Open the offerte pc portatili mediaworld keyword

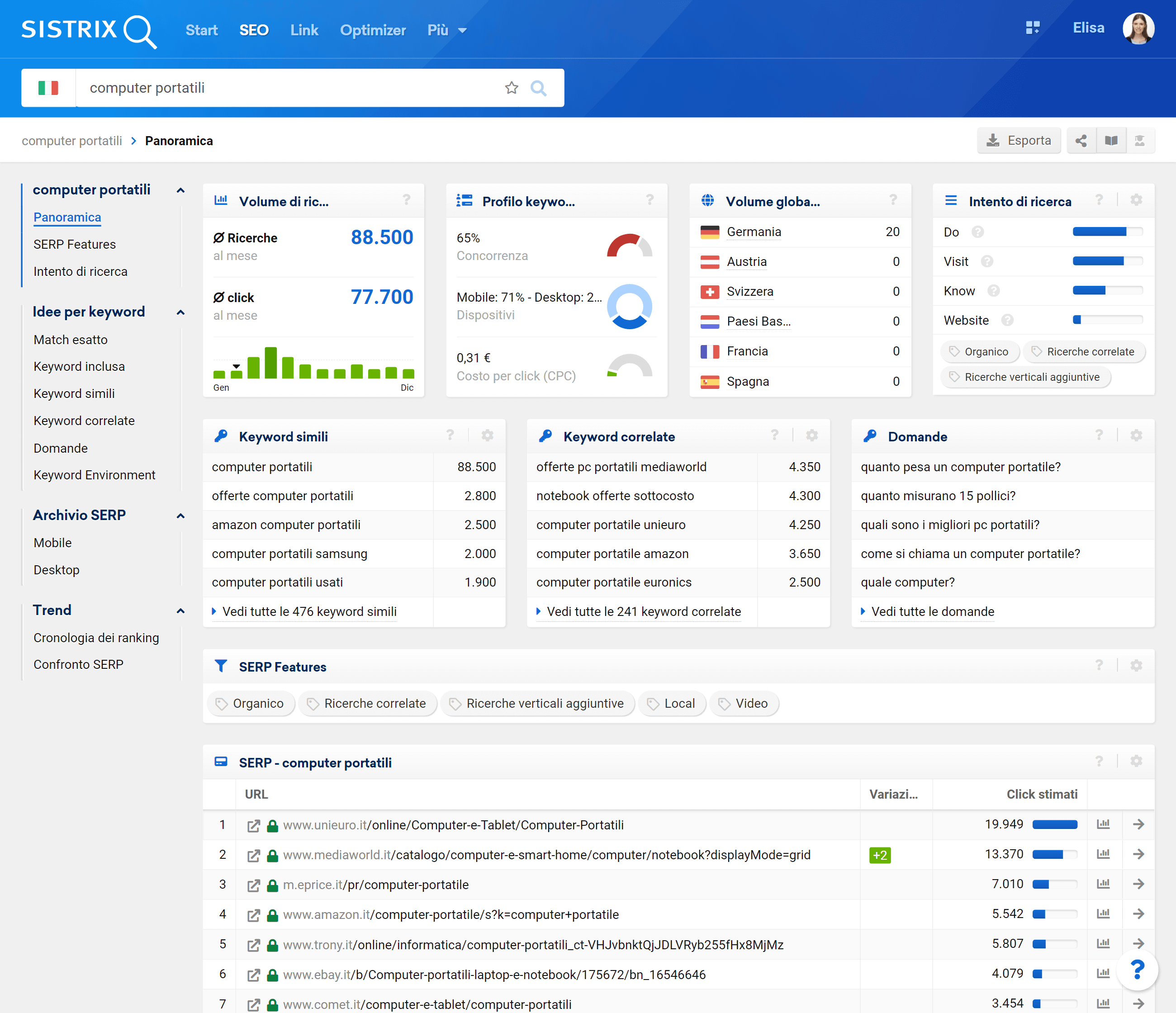(x=621, y=467)
